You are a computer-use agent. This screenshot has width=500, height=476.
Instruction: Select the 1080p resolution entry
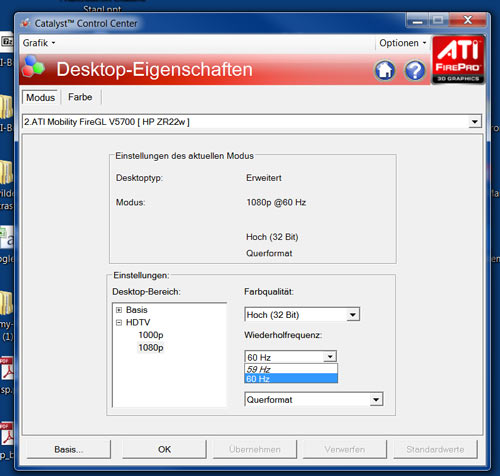point(151,348)
